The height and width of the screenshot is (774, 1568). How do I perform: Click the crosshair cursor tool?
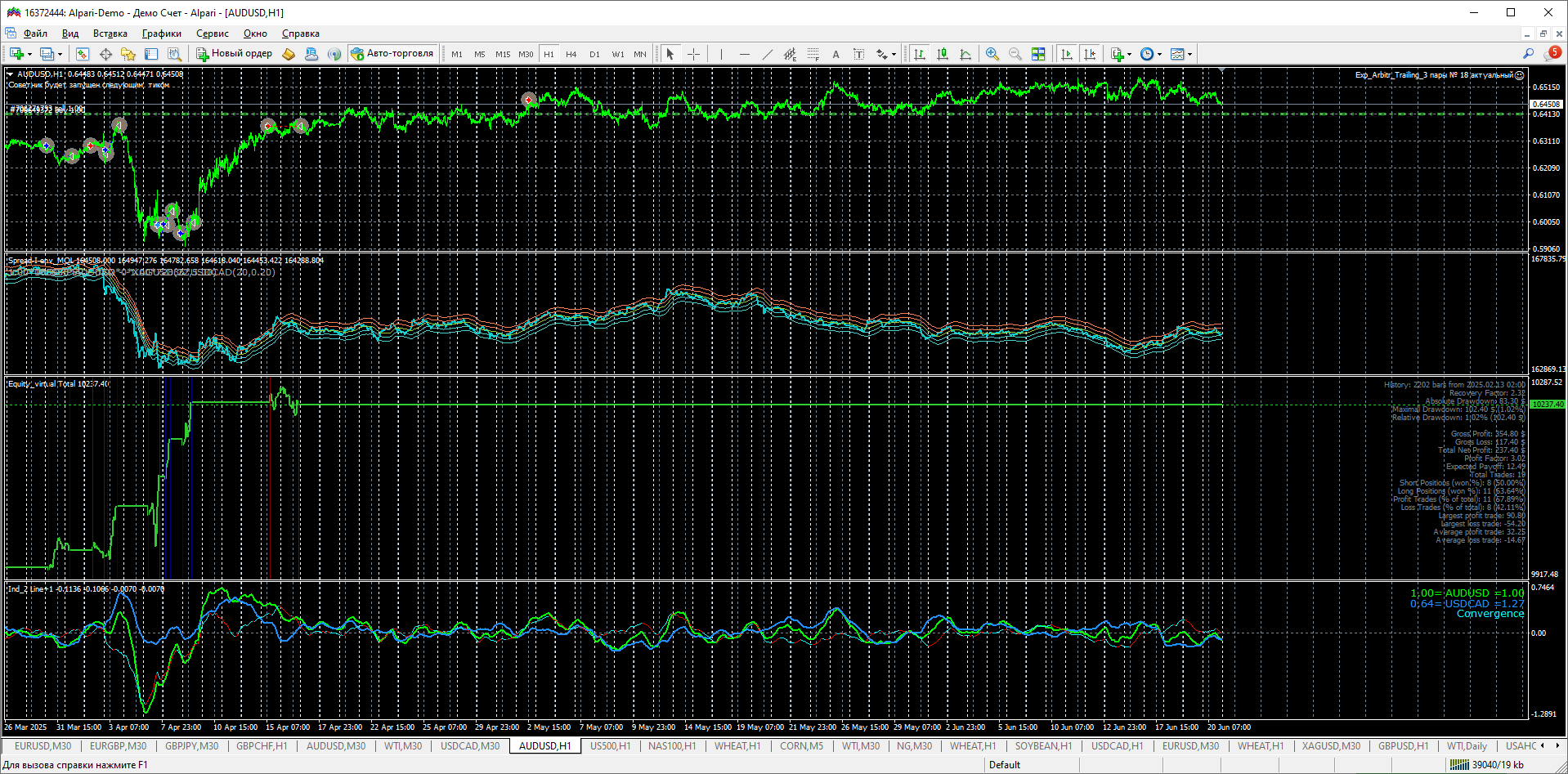pyautogui.click(x=693, y=54)
